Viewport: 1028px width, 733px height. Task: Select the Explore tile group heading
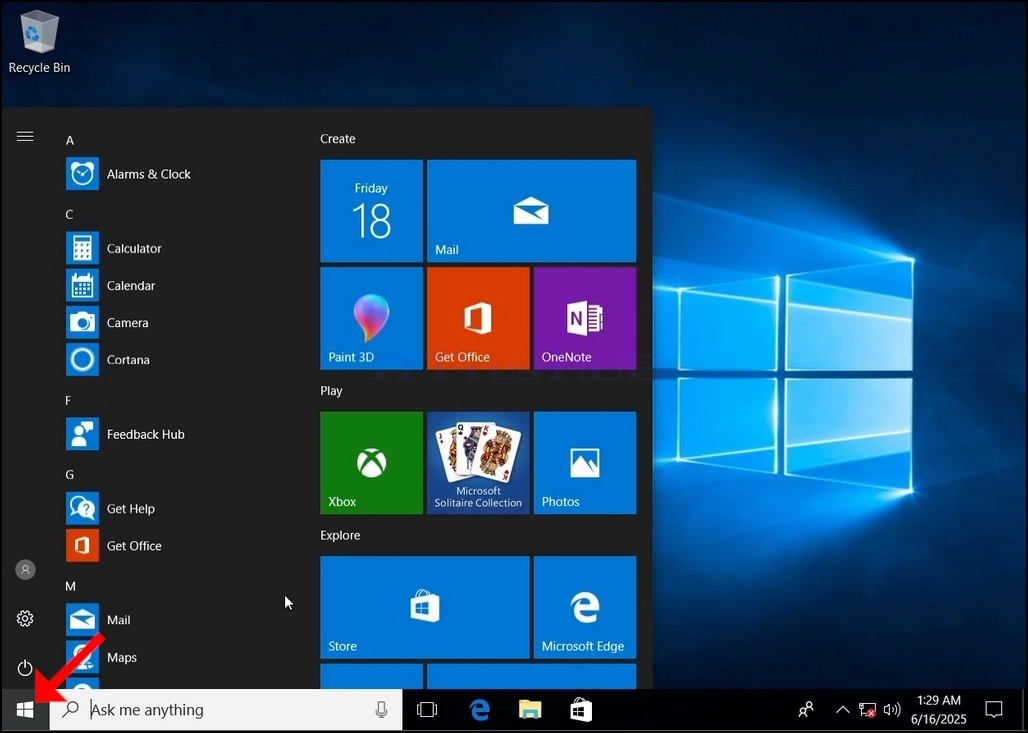click(x=340, y=536)
